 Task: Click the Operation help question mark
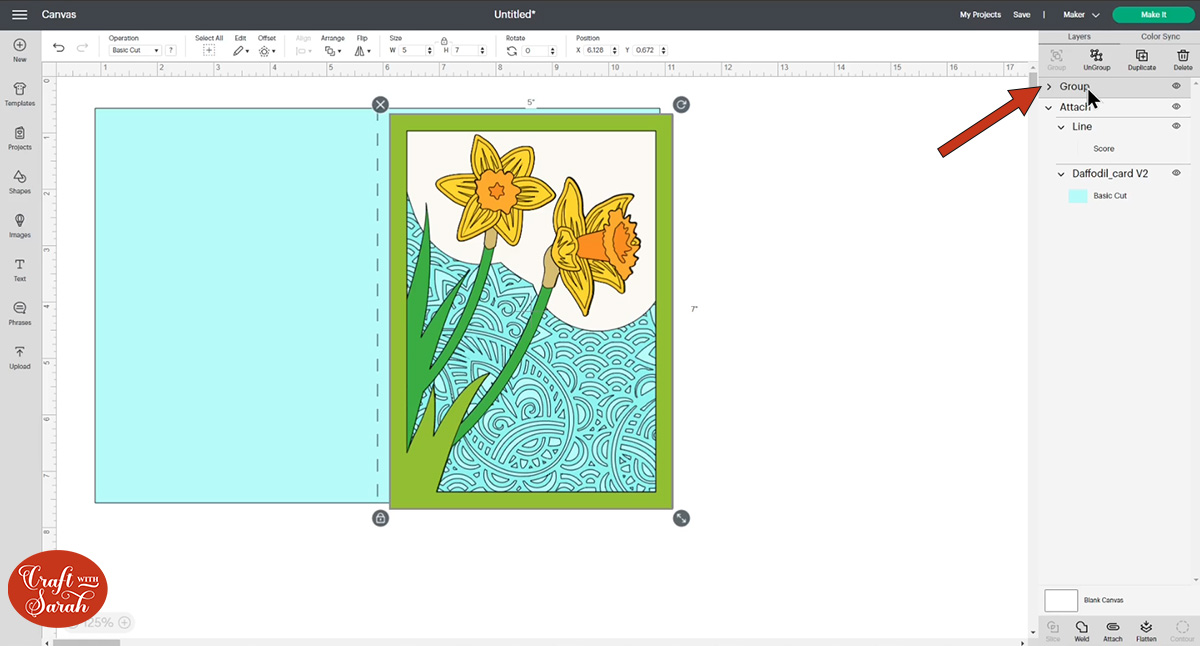tap(171, 50)
